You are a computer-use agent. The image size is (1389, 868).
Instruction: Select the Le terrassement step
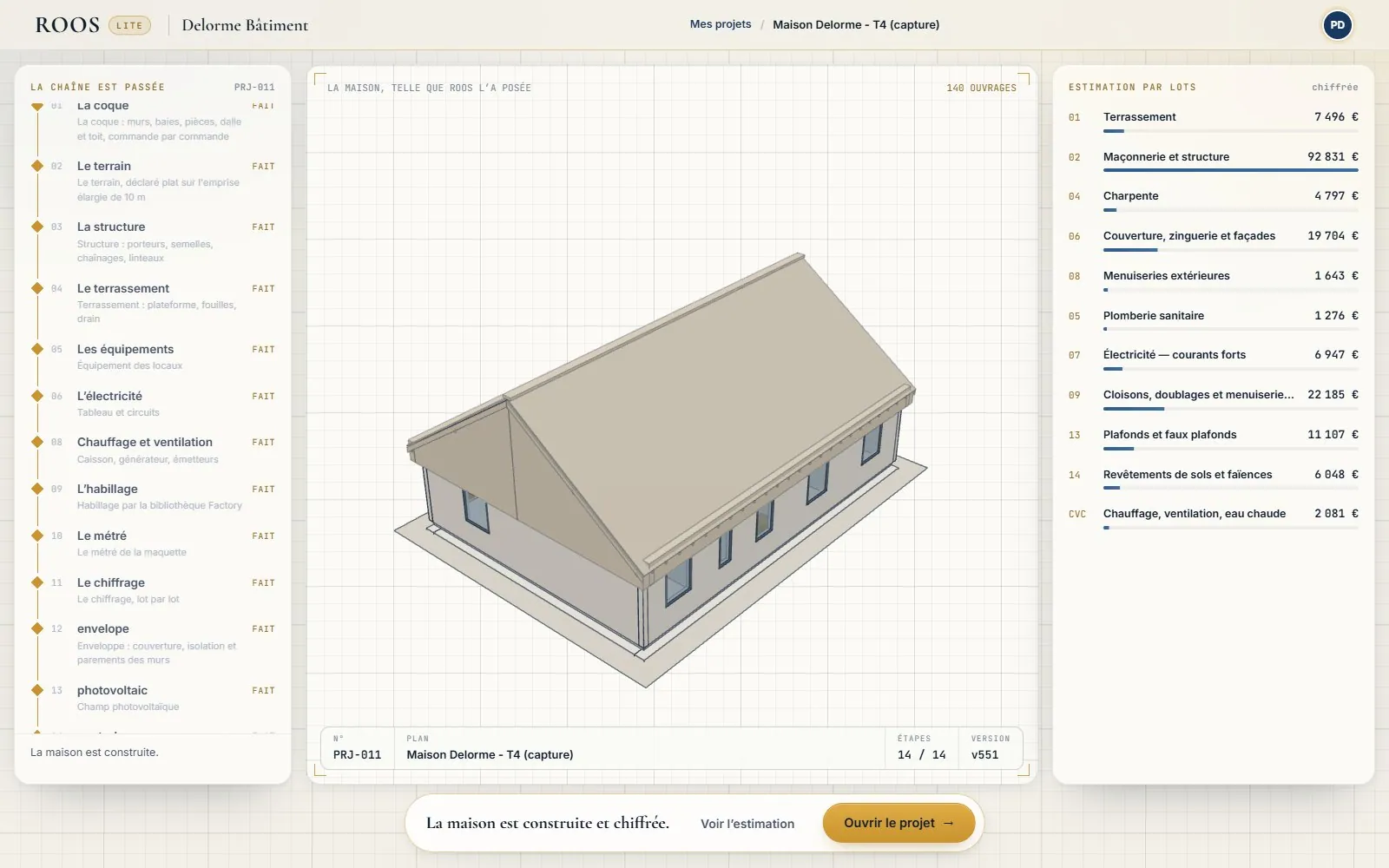click(153, 303)
